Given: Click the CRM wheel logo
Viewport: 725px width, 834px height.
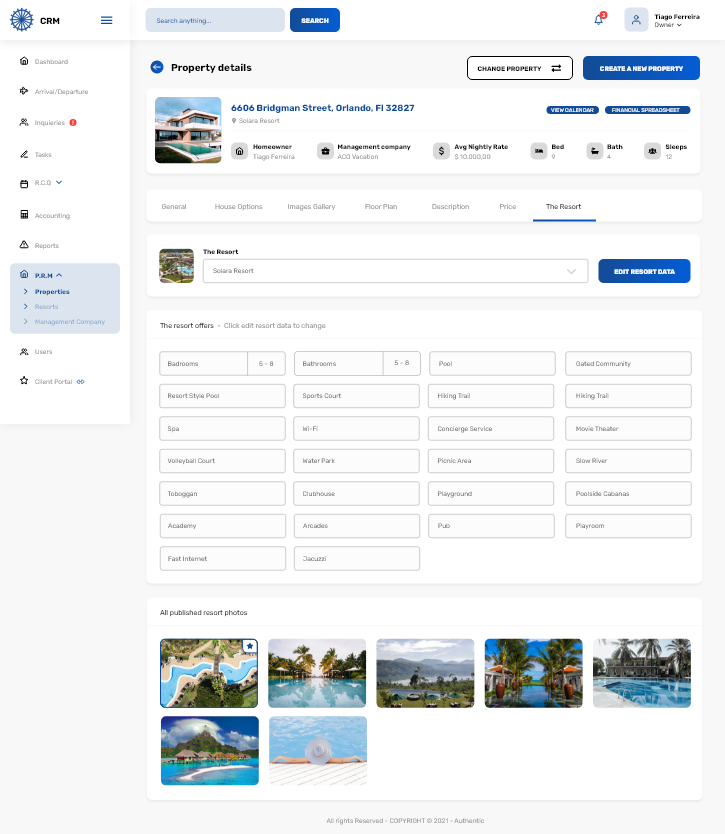Looking at the screenshot, I should [21, 20].
